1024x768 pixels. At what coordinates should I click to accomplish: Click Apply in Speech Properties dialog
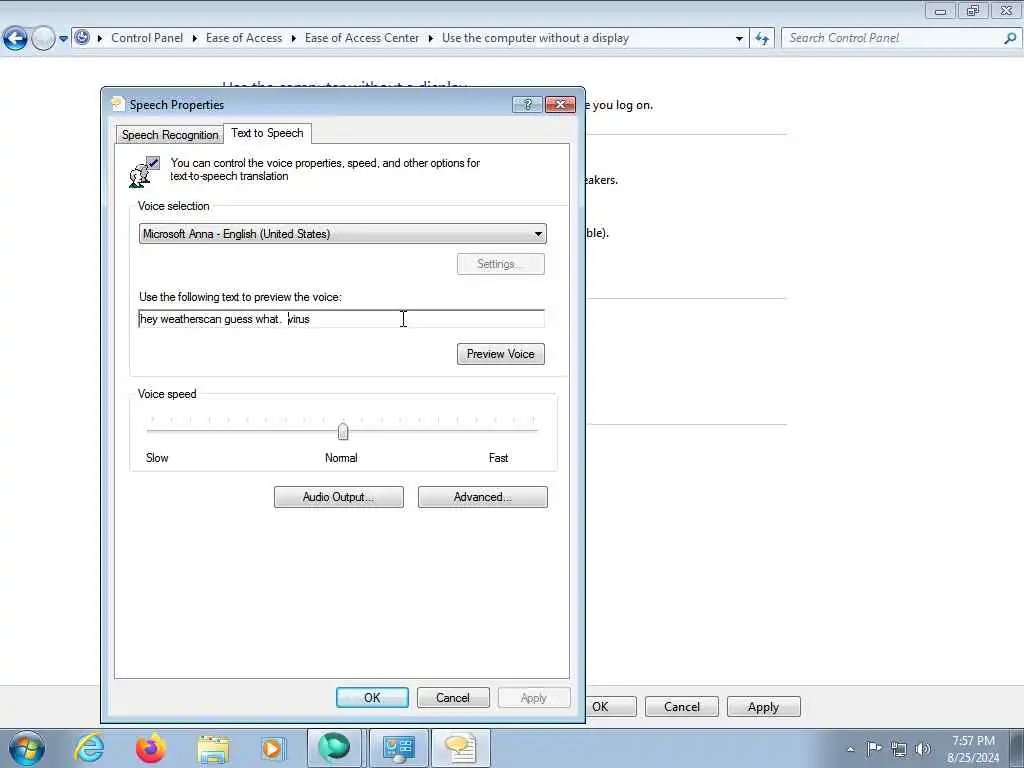(534, 697)
